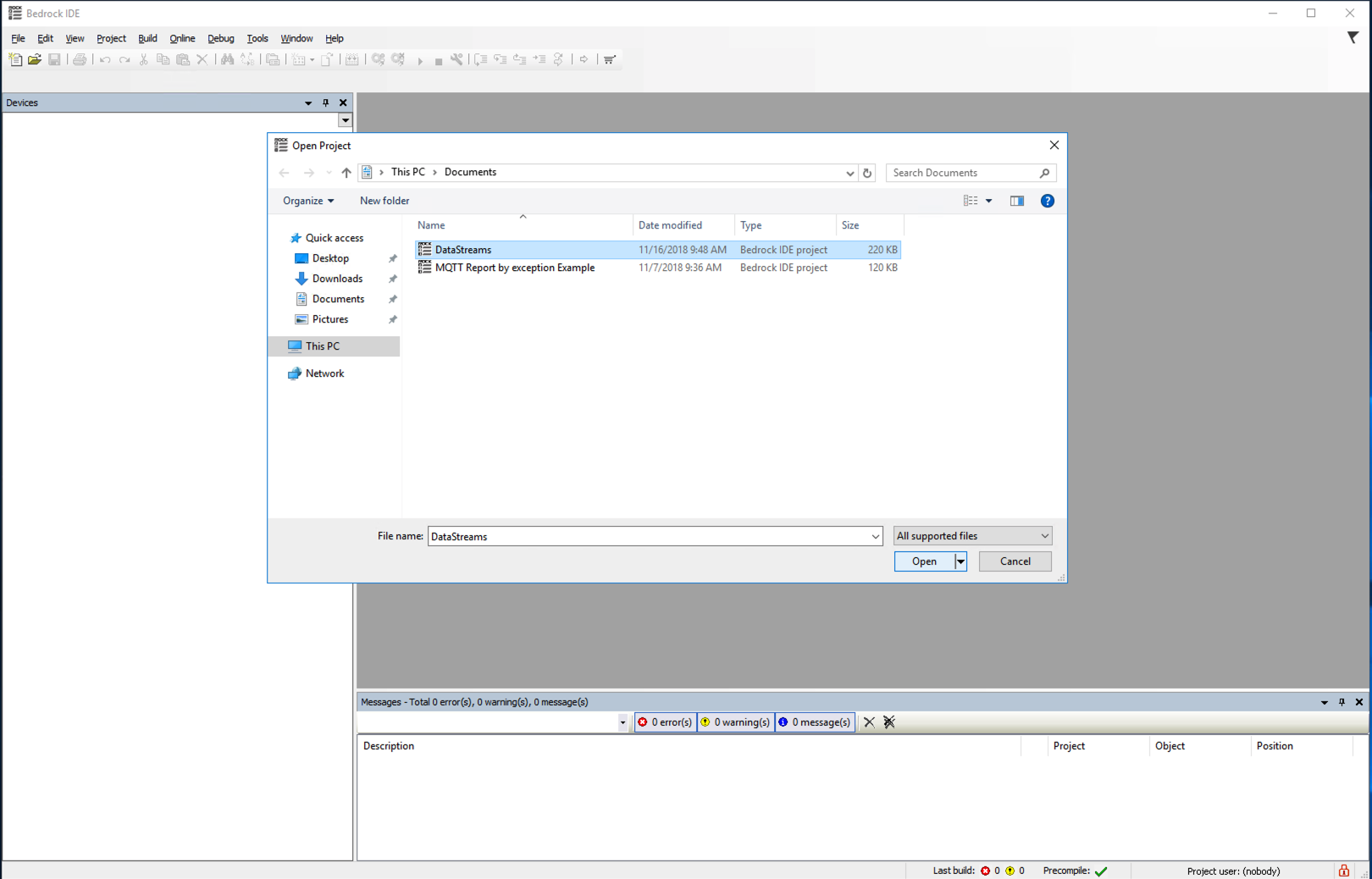Viewport: 1372px width, 879px height.
Task: Click the Stop square icon
Action: tap(439, 61)
